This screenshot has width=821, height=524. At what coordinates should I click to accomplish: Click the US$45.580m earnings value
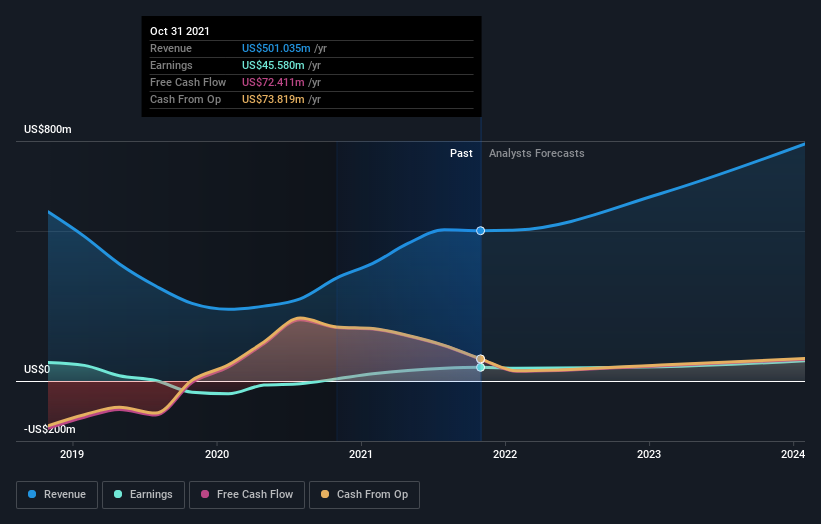[273, 65]
